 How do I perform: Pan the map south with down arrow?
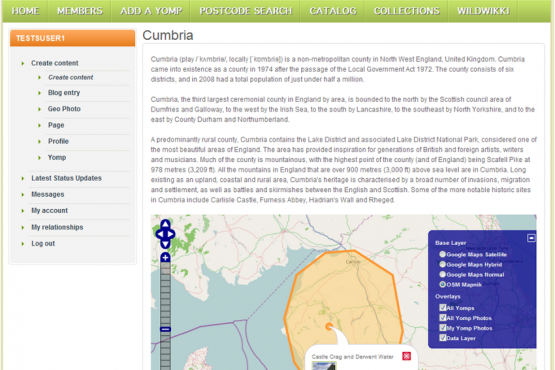[165, 244]
